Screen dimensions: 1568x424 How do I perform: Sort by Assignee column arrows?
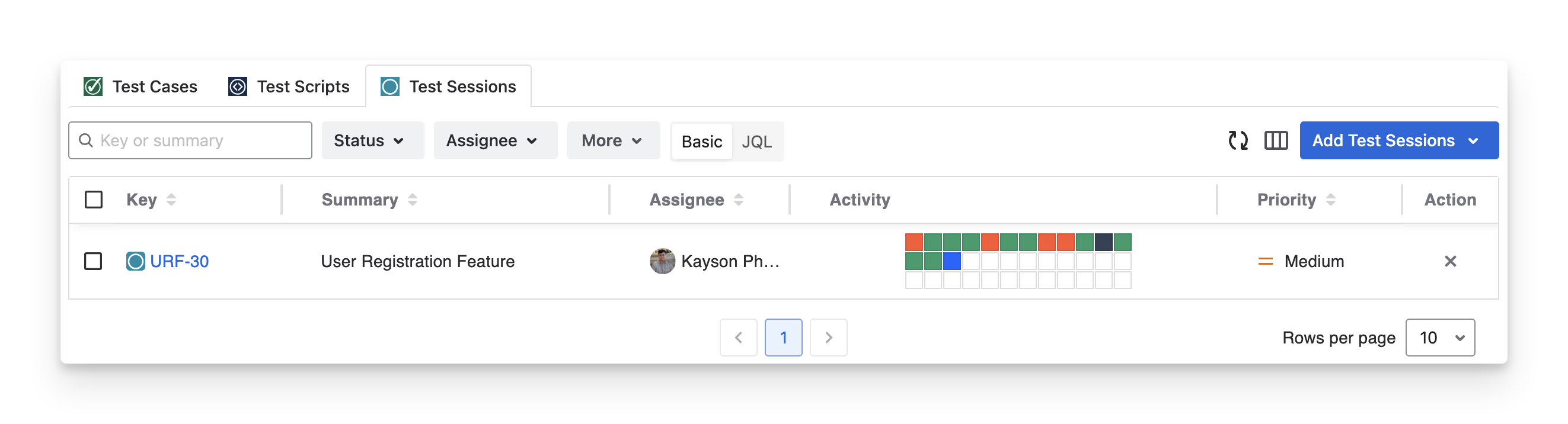click(738, 200)
